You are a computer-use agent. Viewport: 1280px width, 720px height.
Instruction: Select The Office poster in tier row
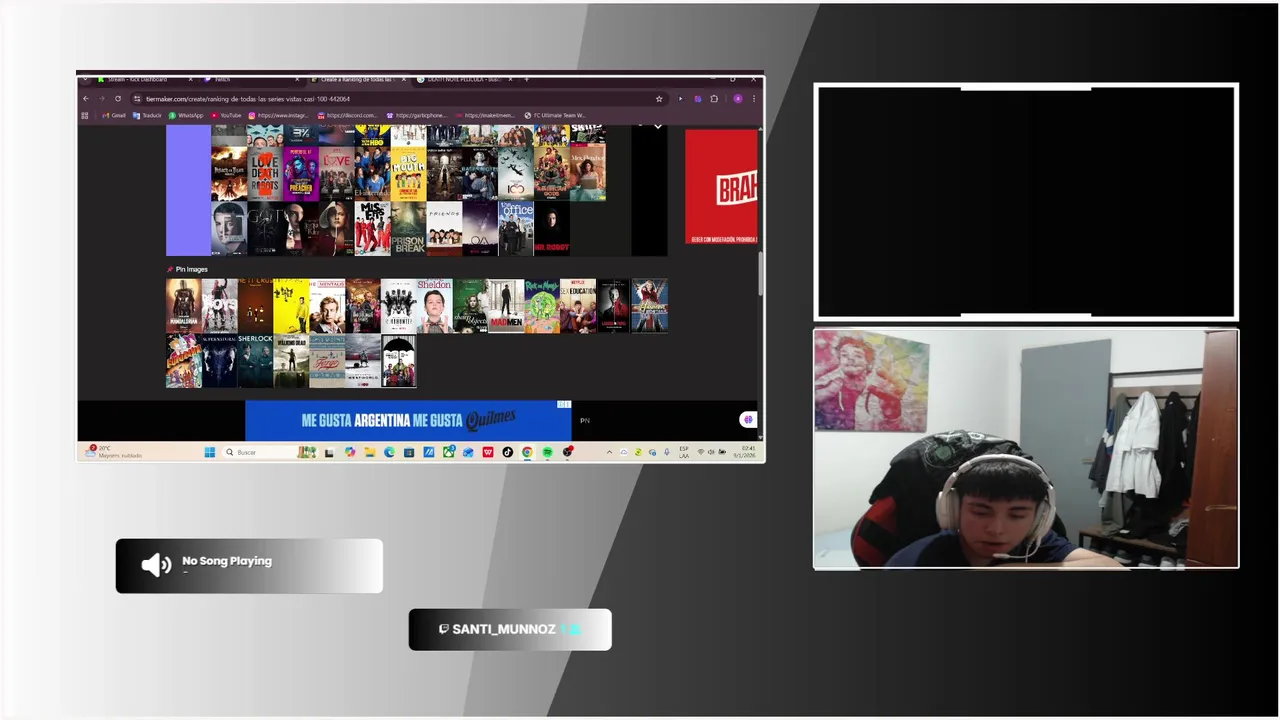click(516, 228)
